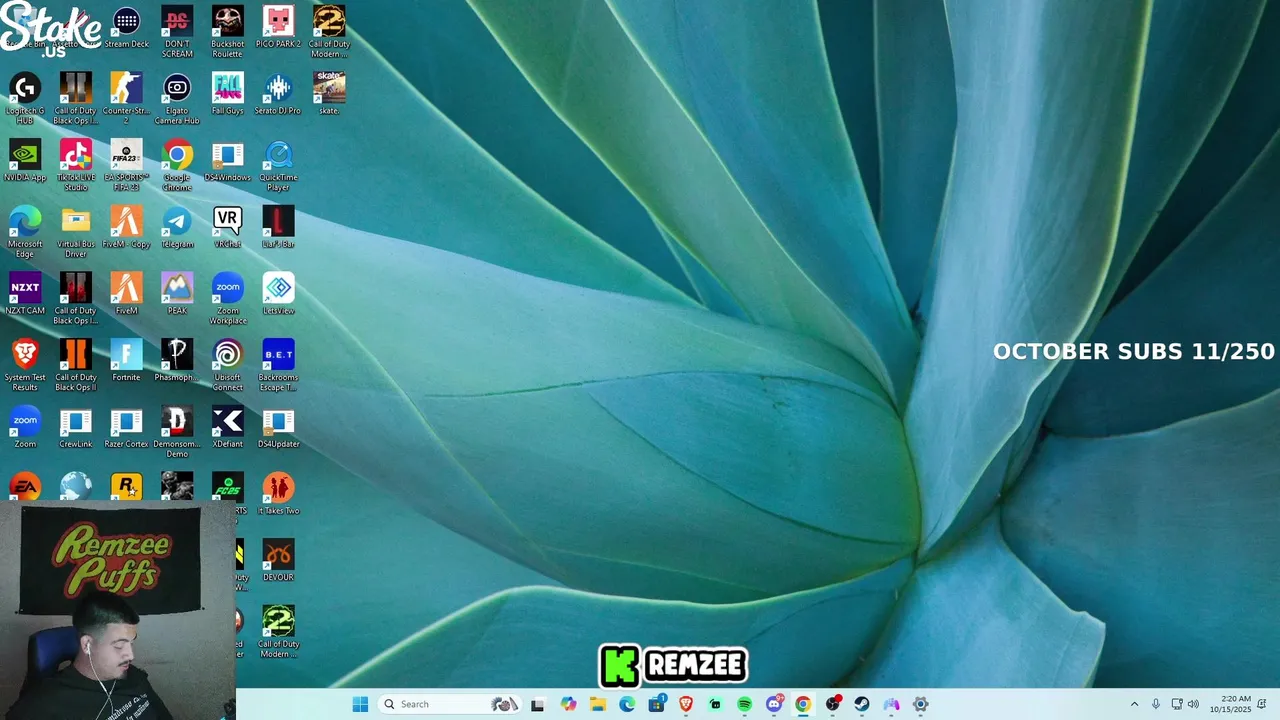
Task: Select the skate. game icon
Action: pos(329,93)
